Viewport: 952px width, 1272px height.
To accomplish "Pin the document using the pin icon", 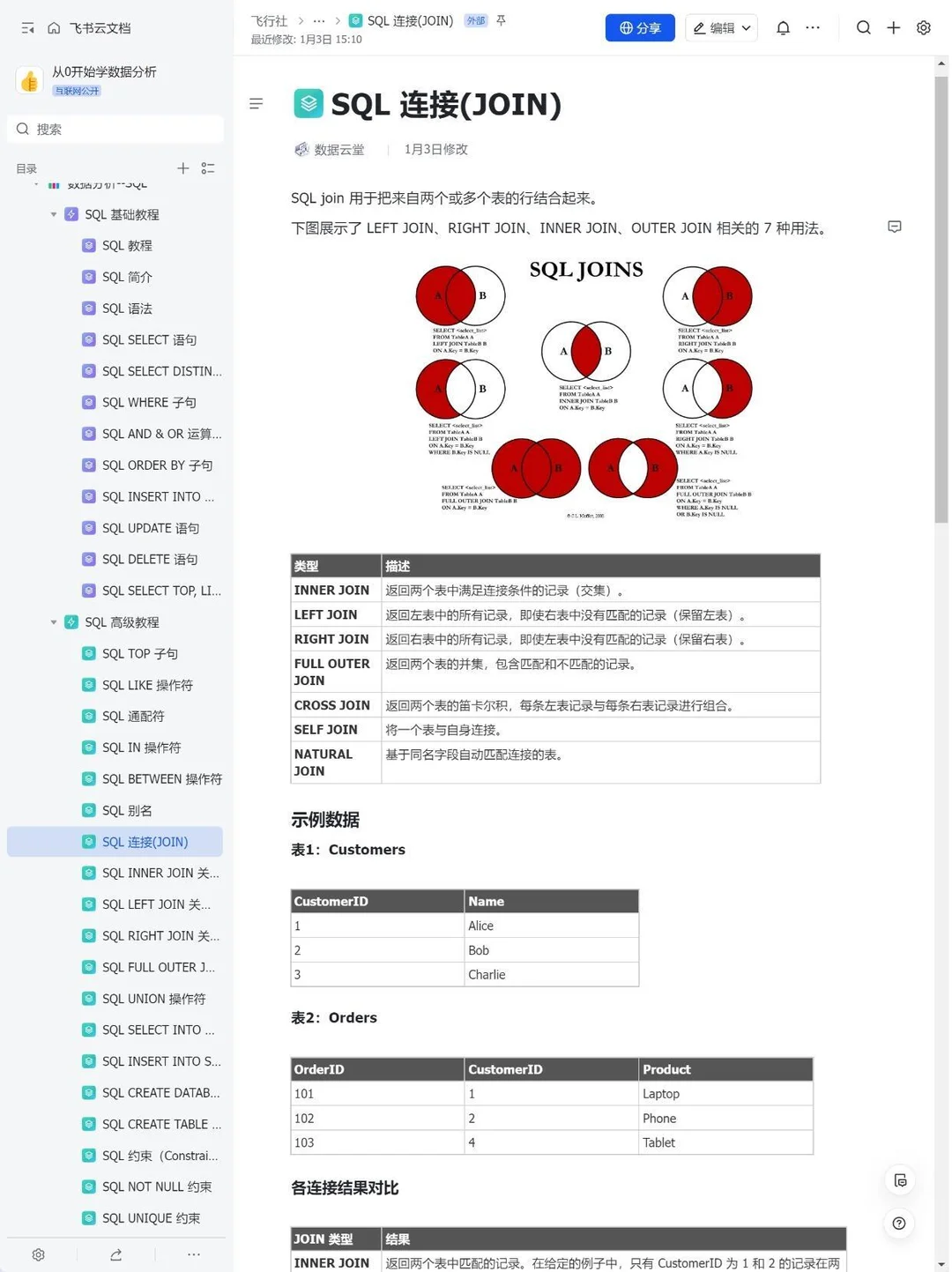I will click(x=502, y=20).
